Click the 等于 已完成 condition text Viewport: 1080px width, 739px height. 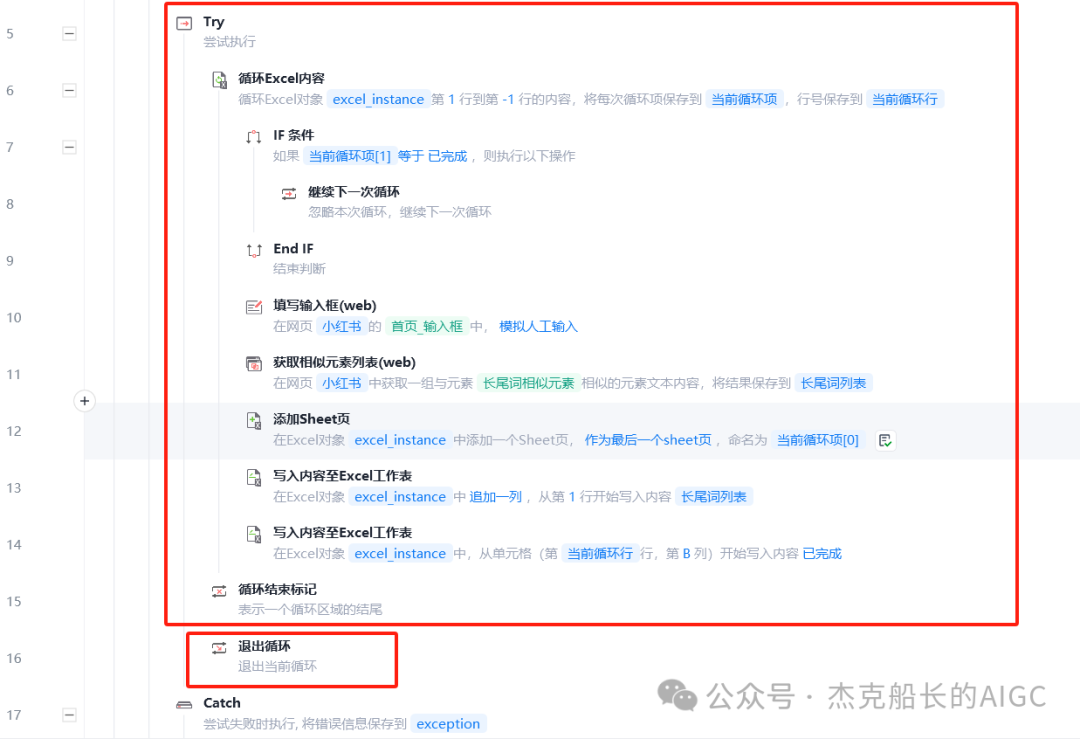point(433,156)
